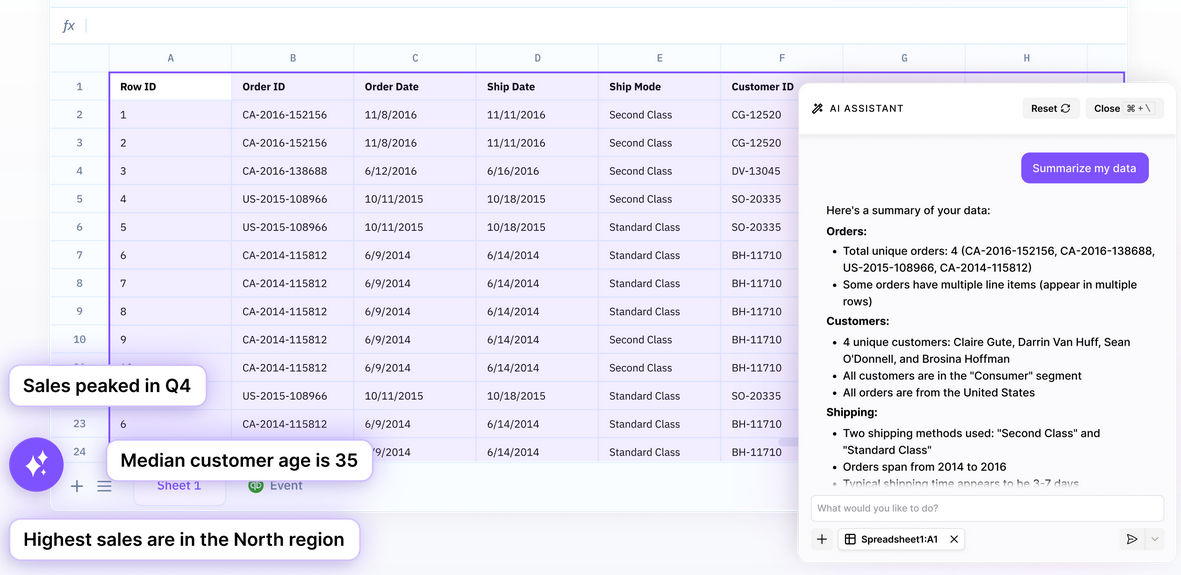Click the fx function icon
The height and width of the screenshot is (575, 1181).
[x=69, y=26]
